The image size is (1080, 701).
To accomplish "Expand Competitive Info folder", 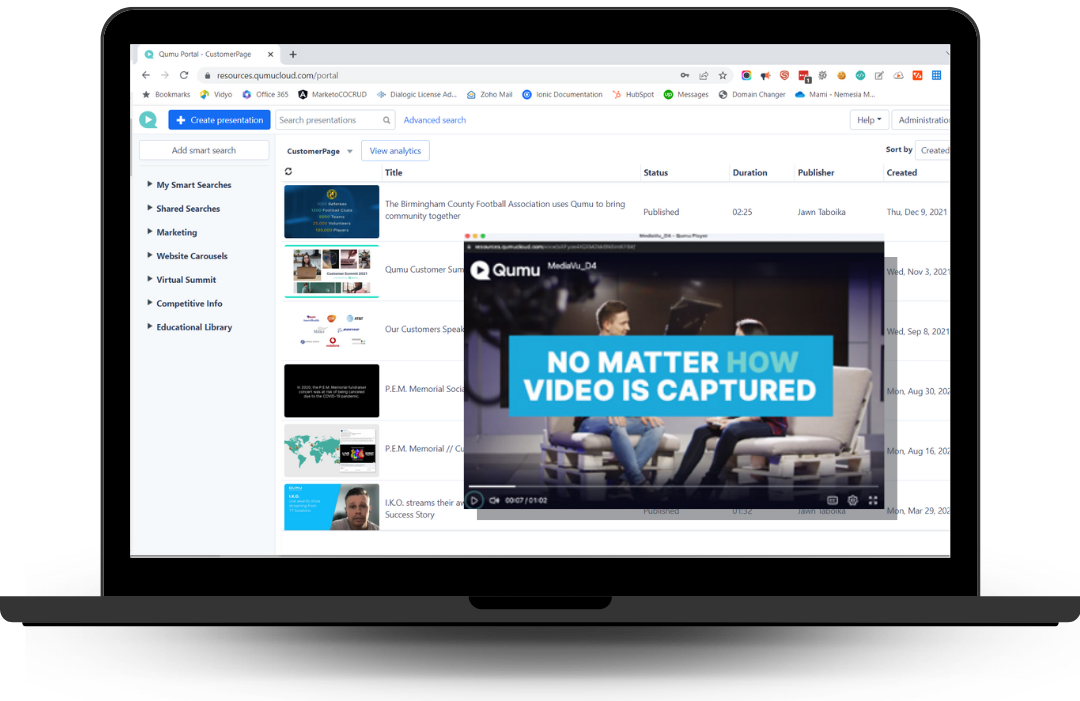I will coord(149,302).
